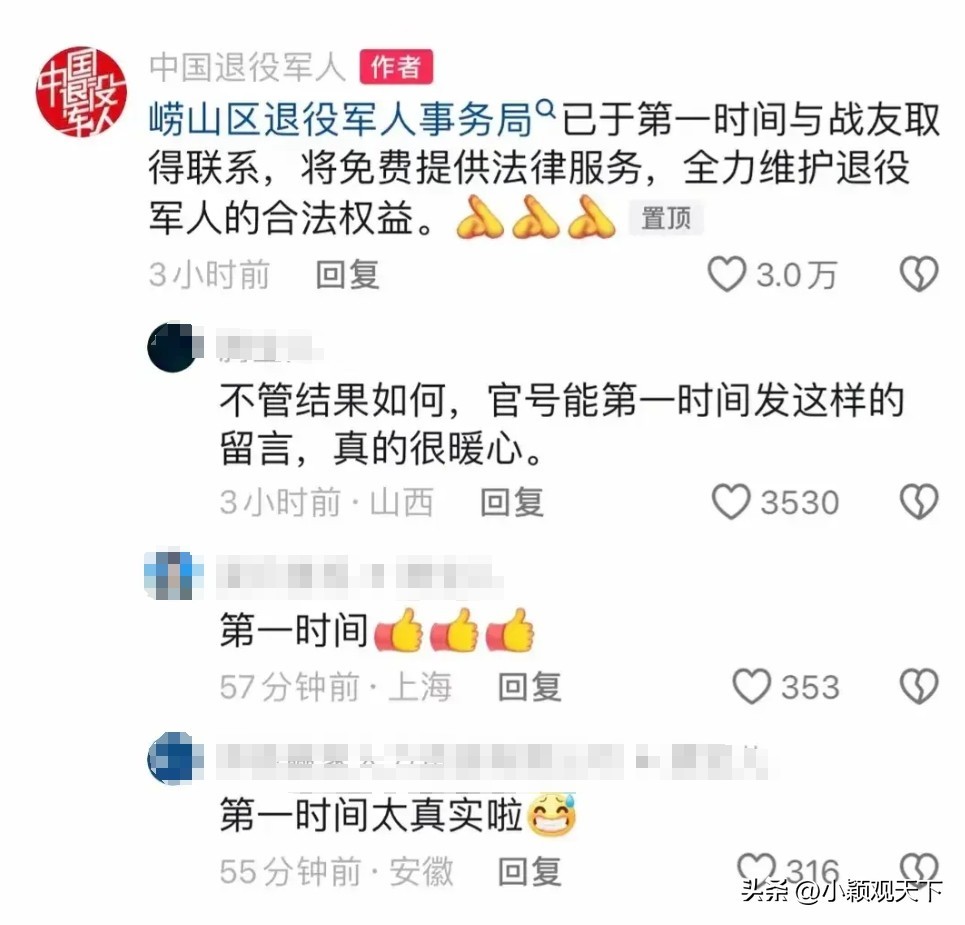This screenshot has height=925, width=965.
Task: Dislike the pinned author comment
Action: [919, 274]
